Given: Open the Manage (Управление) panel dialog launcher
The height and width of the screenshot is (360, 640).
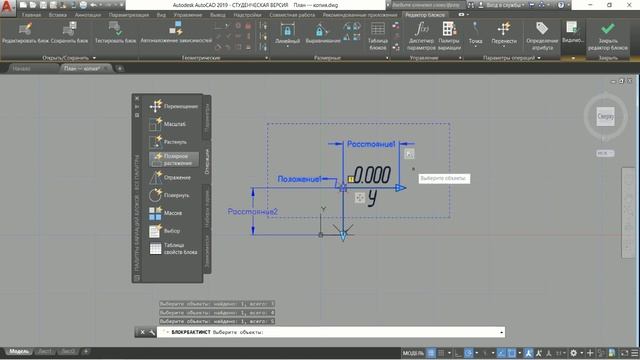Looking at the screenshot, I should [x=460, y=58].
